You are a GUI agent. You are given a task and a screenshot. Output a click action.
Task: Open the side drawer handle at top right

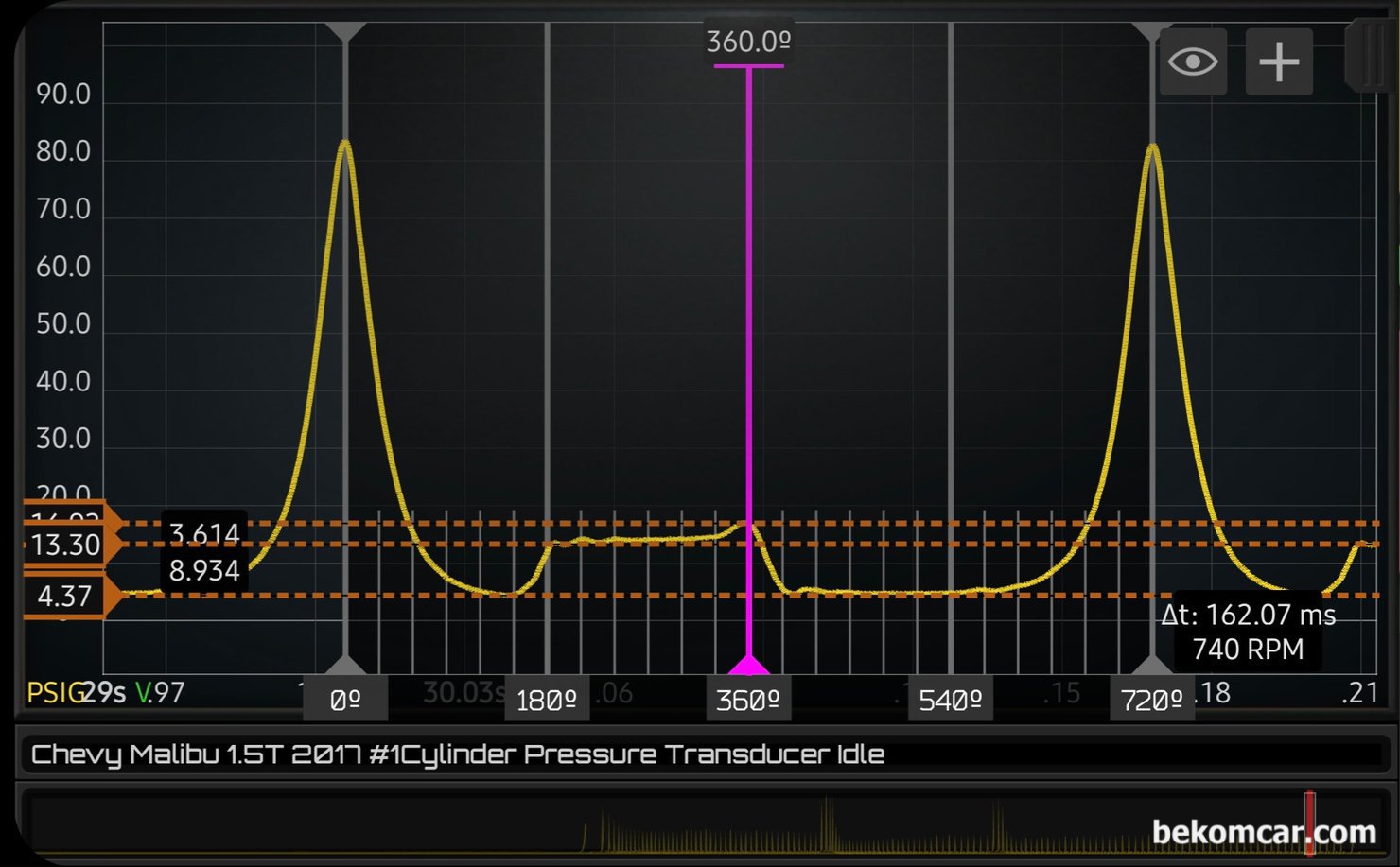coord(1368,57)
